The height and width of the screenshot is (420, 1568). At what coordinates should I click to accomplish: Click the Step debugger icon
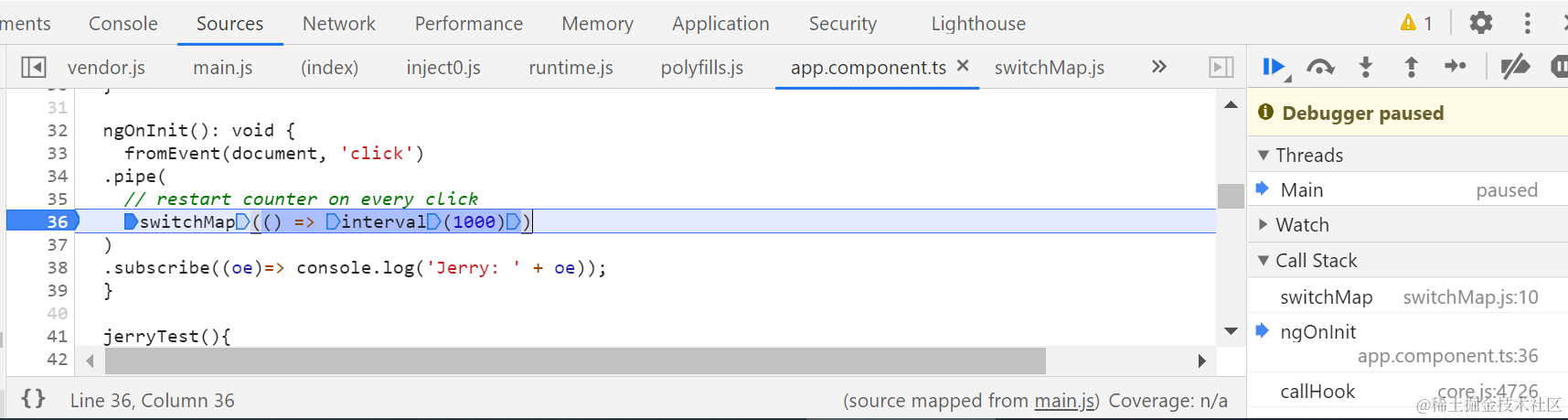[x=1455, y=67]
